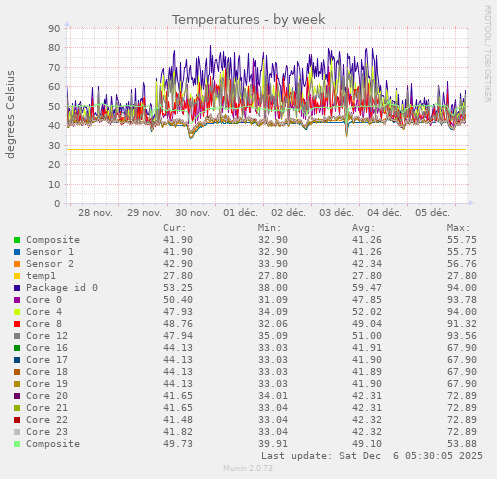Click the 'Core 12' legend label

click(47, 336)
